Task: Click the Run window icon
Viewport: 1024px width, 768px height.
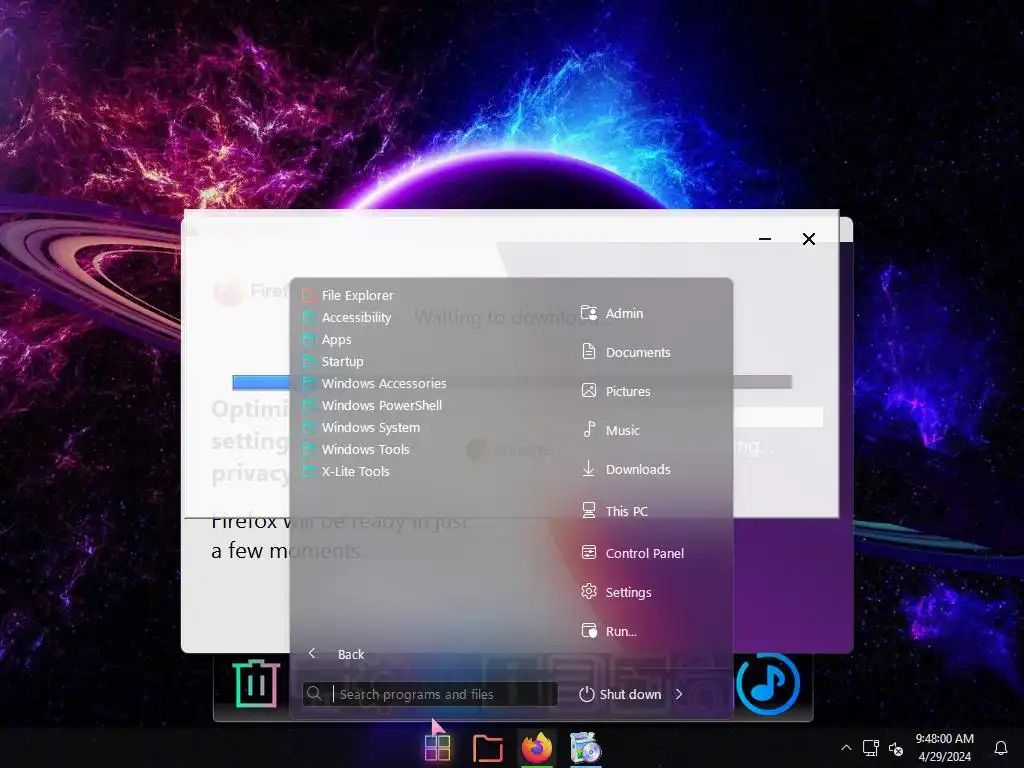Action: click(589, 630)
